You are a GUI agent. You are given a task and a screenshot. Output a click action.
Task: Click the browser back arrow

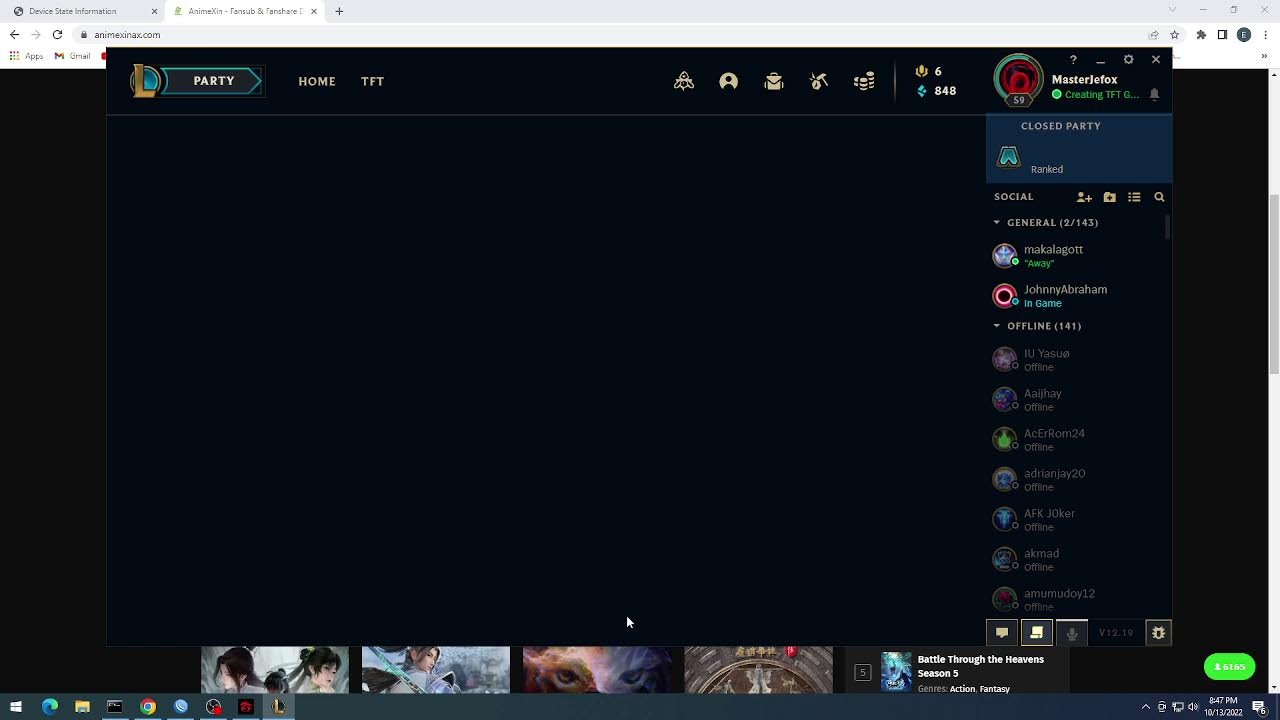[14, 34]
